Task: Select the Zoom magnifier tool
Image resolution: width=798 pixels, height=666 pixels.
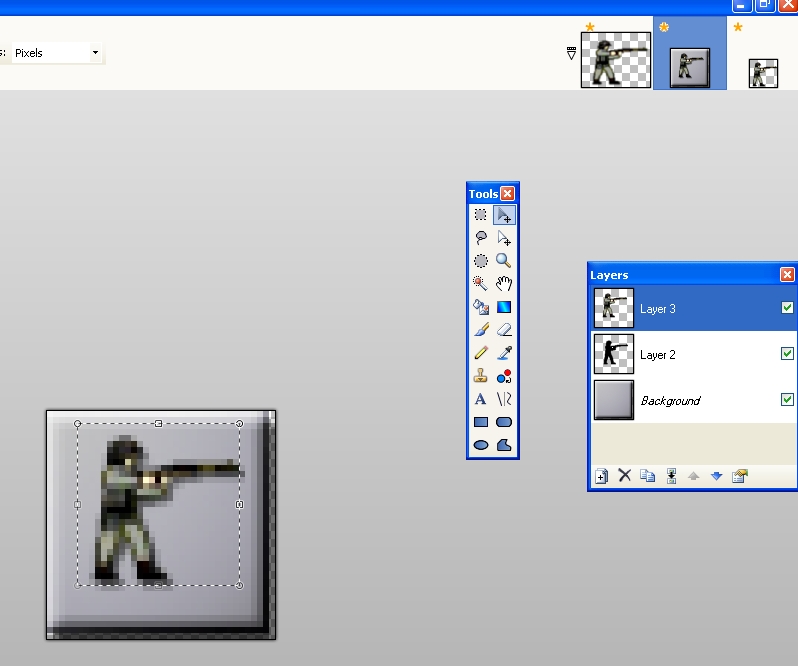Action: [504, 260]
